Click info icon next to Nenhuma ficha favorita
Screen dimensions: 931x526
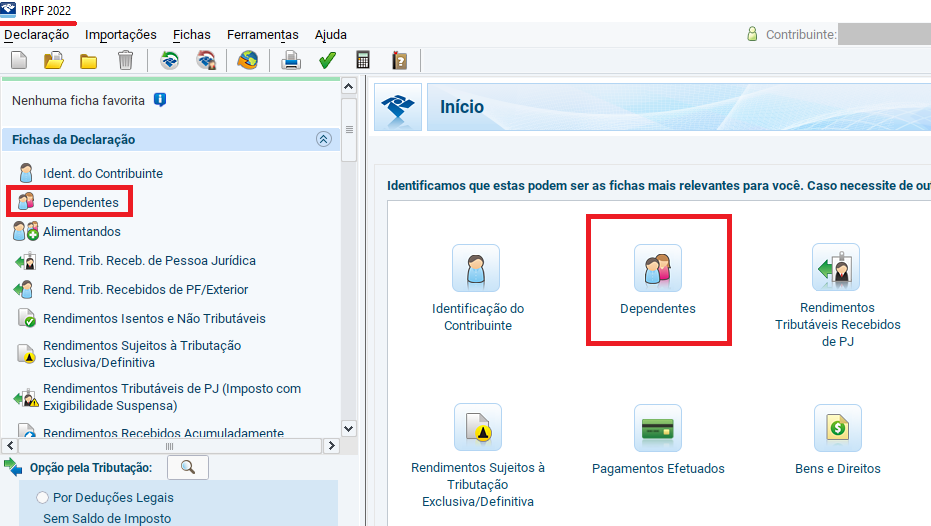click(x=159, y=100)
